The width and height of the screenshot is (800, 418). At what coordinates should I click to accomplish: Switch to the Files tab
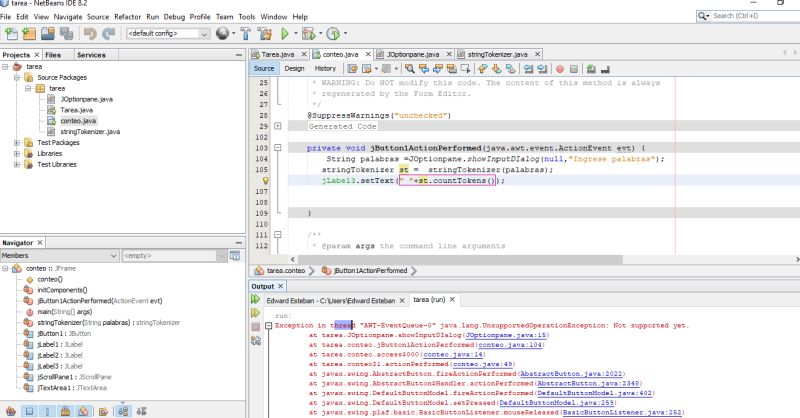[53, 55]
